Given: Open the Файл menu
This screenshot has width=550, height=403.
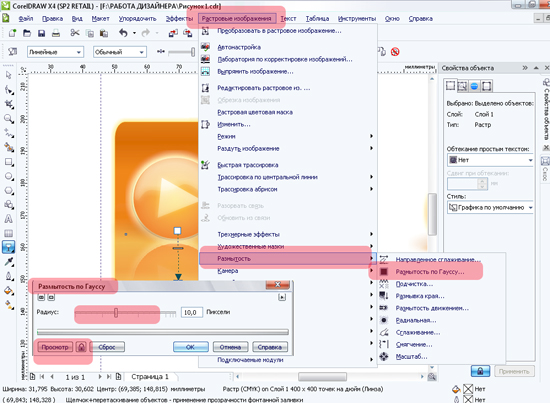Looking at the screenshot, I should point(26,19).
